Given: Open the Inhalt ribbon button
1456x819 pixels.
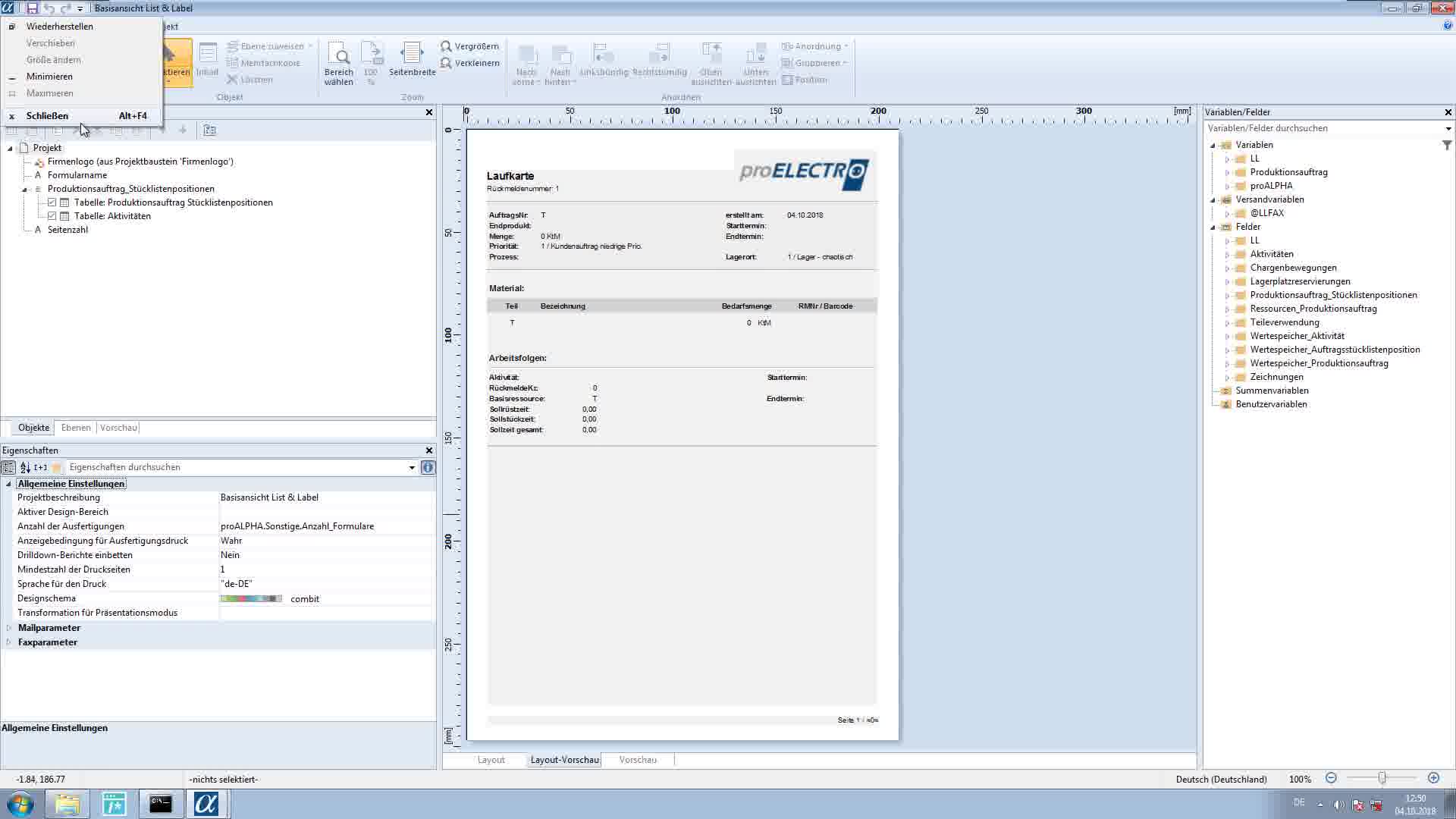Looking at the screenshot, I should click(x=207, y=61).
